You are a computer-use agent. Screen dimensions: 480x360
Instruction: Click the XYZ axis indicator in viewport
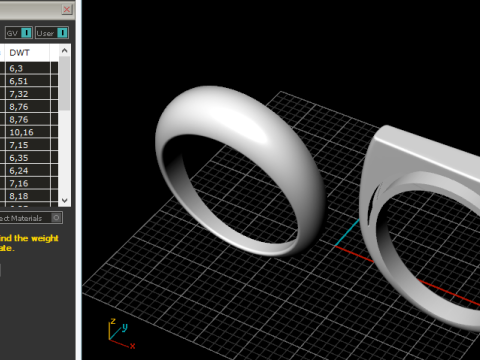pyautogui.click(x=122, y=333)
